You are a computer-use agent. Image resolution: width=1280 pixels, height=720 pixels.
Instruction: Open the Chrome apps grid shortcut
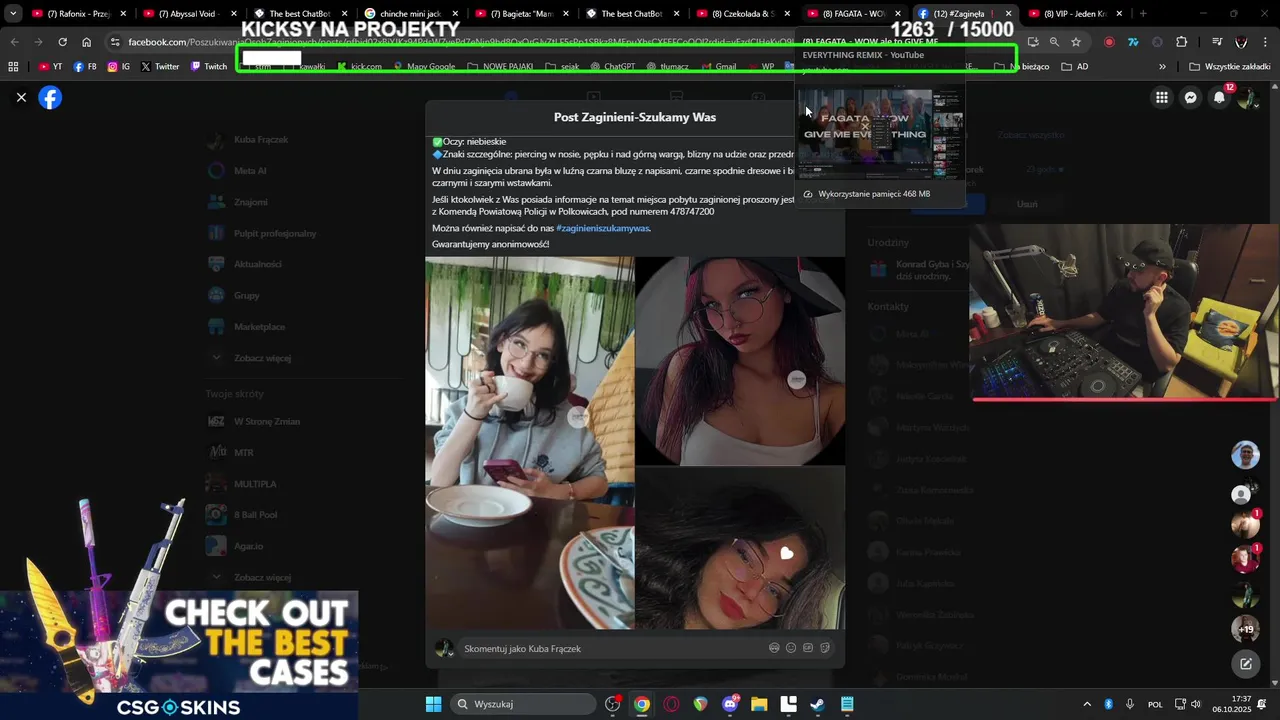click(13, 67)
